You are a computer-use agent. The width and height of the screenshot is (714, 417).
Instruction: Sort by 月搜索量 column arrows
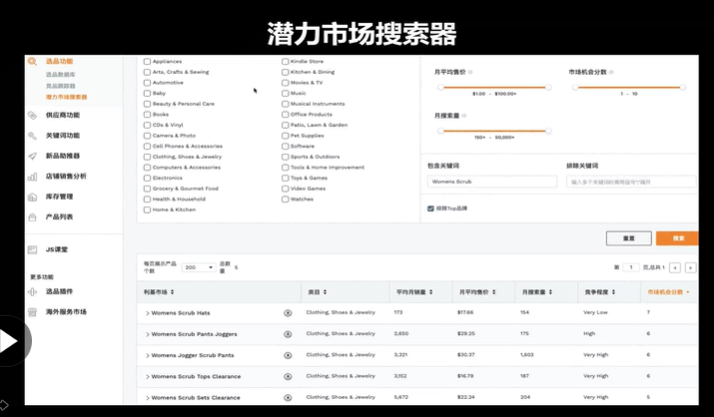pyautogui.click(x=551, y=292)
